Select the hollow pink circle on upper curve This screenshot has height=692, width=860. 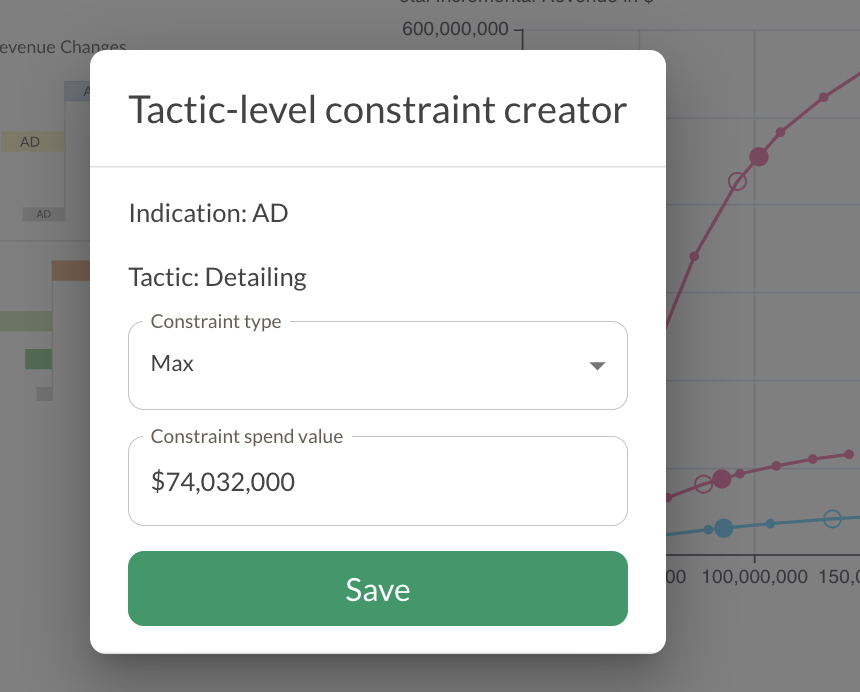(737, 181)
